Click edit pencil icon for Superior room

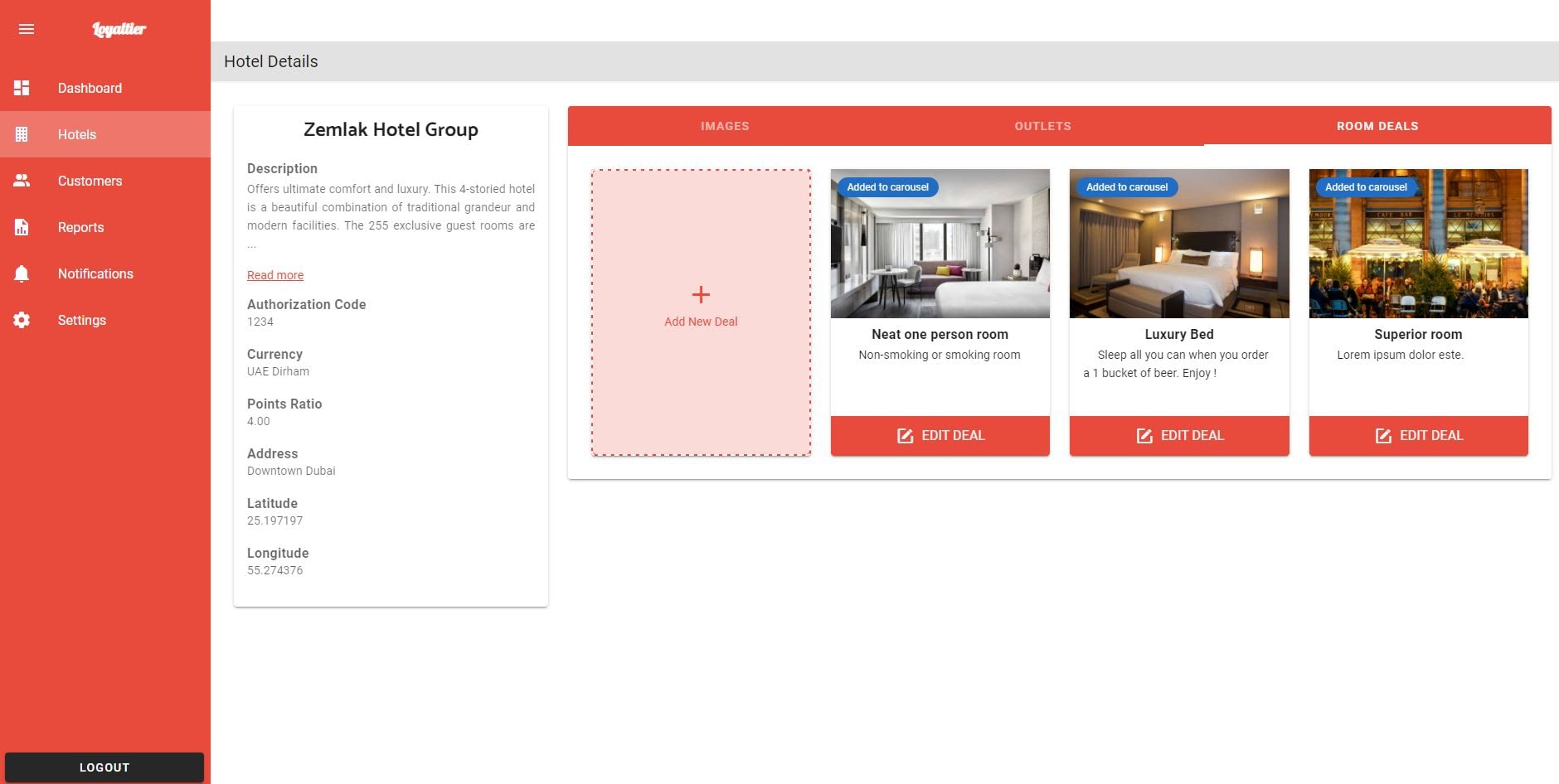[1383, 436]
